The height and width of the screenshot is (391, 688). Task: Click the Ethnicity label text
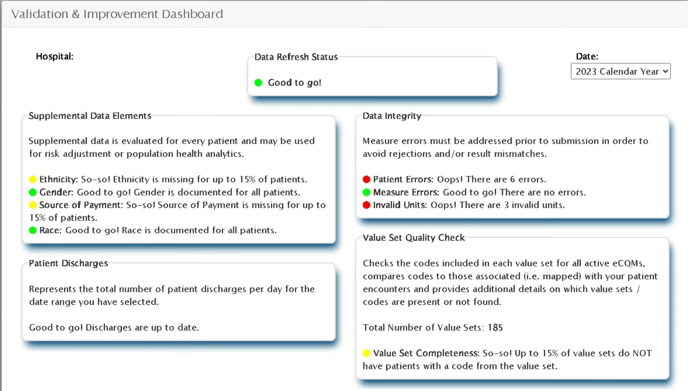coord(59,179)
